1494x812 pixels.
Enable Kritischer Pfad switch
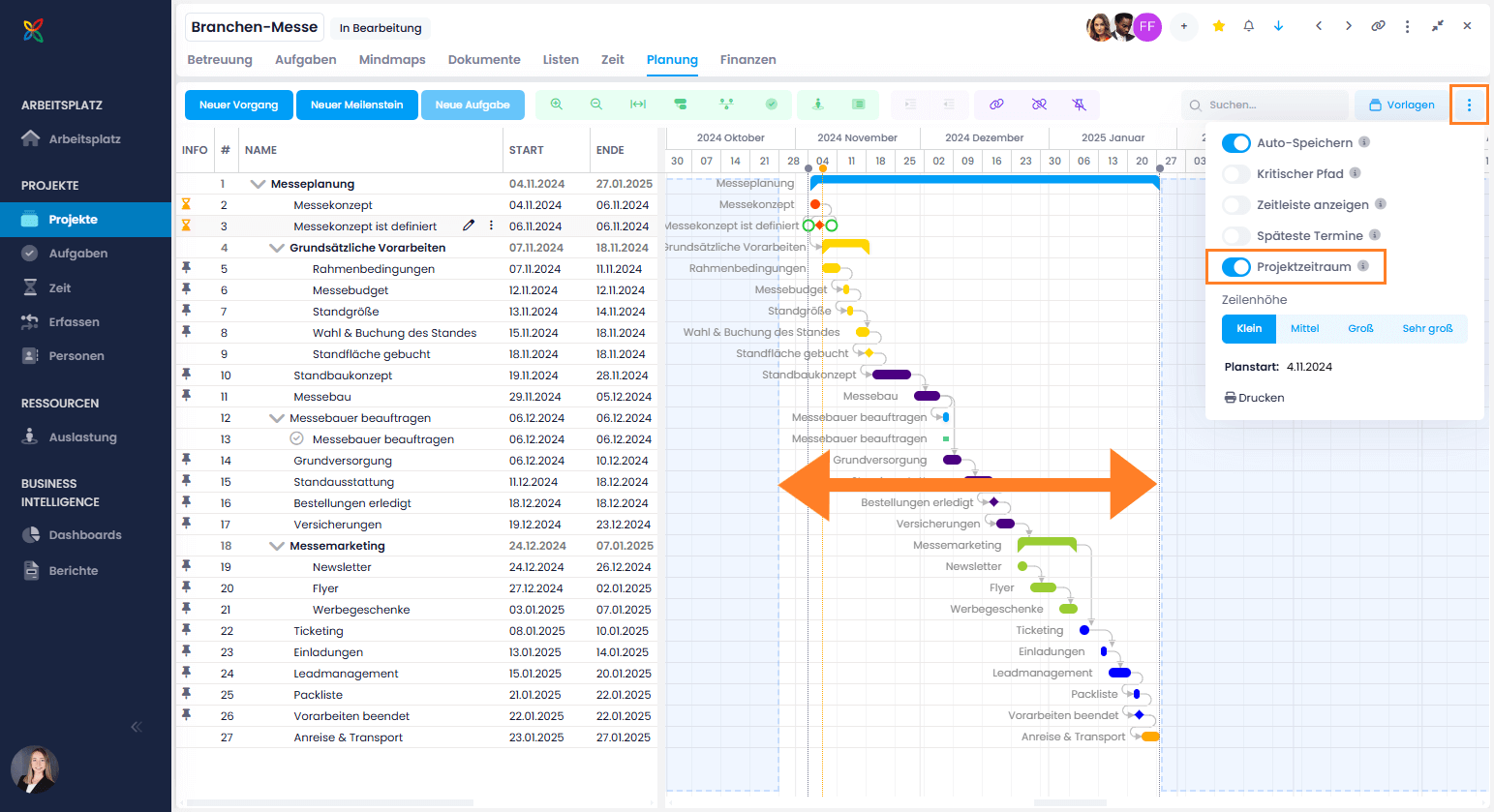click(x=1236, y=174)
